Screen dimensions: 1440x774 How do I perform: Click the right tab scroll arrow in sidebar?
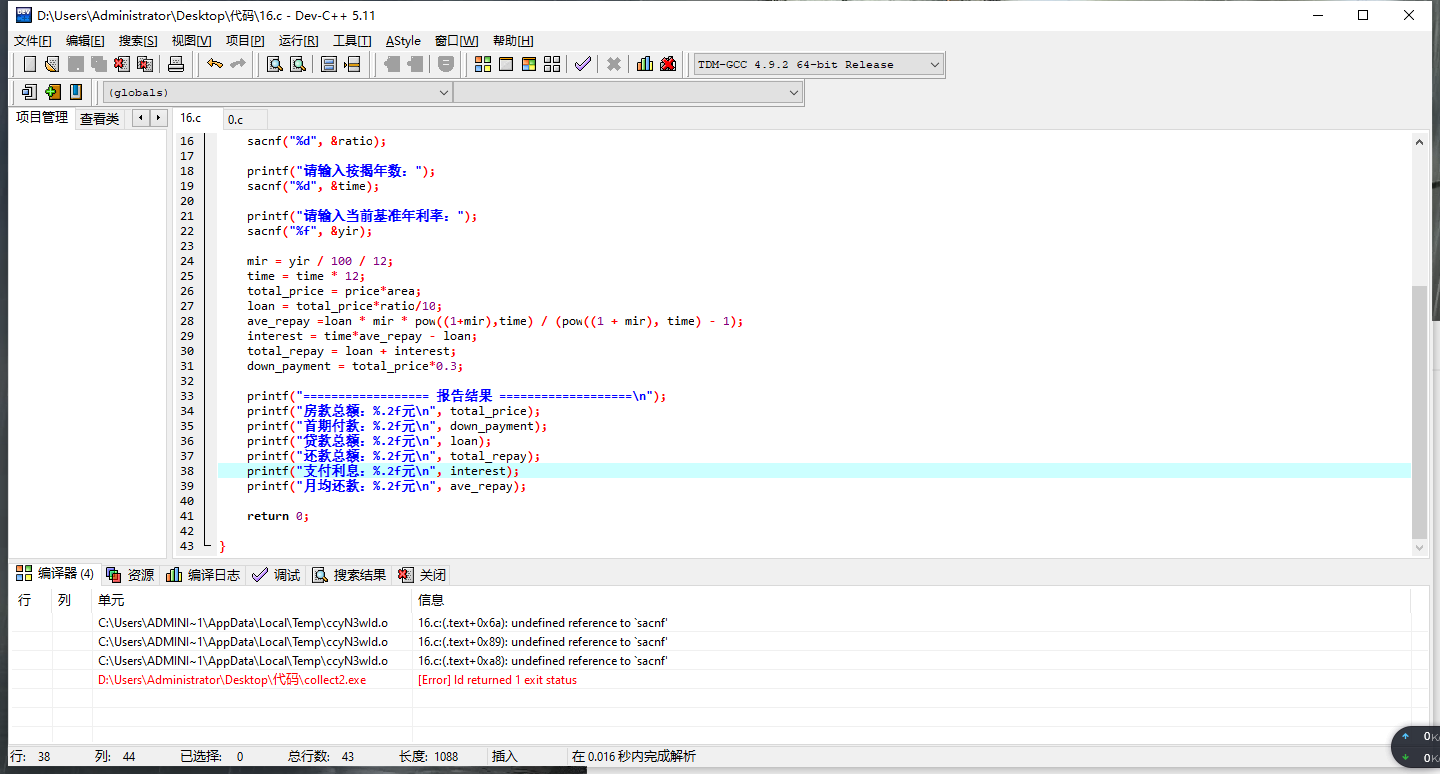click(157, 118)
